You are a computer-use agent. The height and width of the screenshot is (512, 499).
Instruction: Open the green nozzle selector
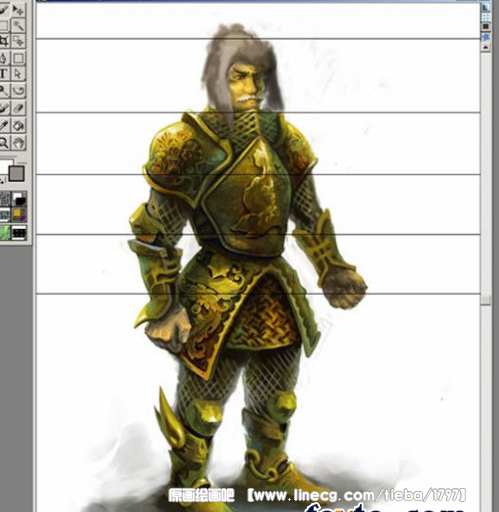pos(5,232)
